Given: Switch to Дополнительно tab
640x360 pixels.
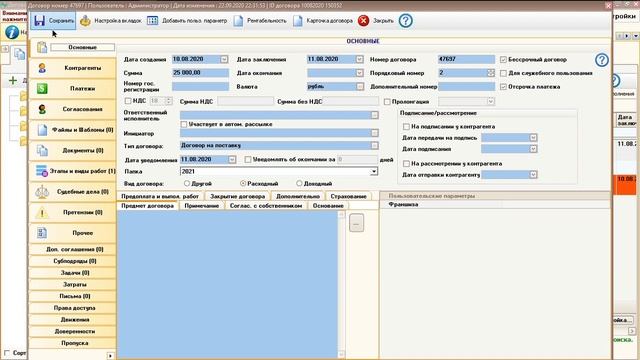Looking at the screenshot, I should pyautogui.click(x=298, y=196).
